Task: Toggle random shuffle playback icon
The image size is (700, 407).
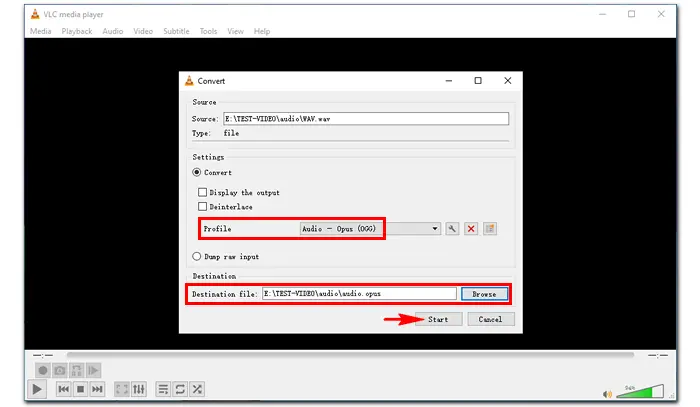Action: (197, 389)
